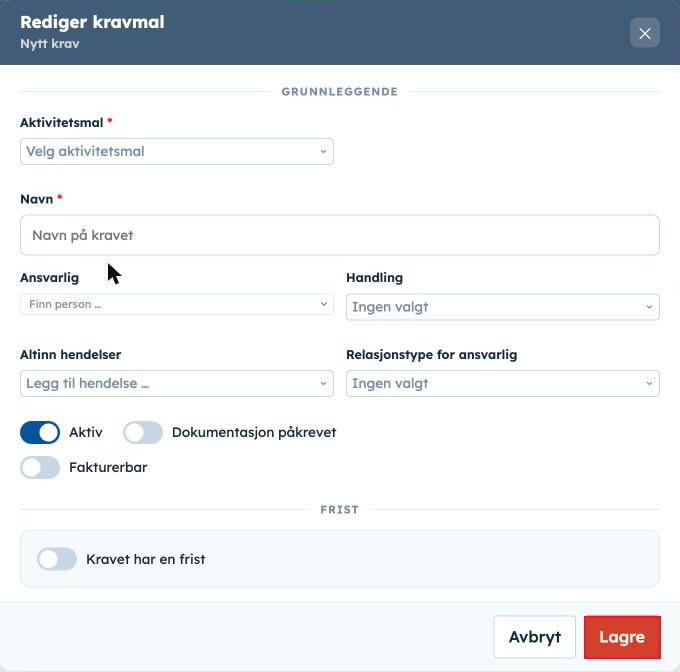Click the chevron arrow in Ansvarlig field
680x672 pixels.
pos(324,303)
